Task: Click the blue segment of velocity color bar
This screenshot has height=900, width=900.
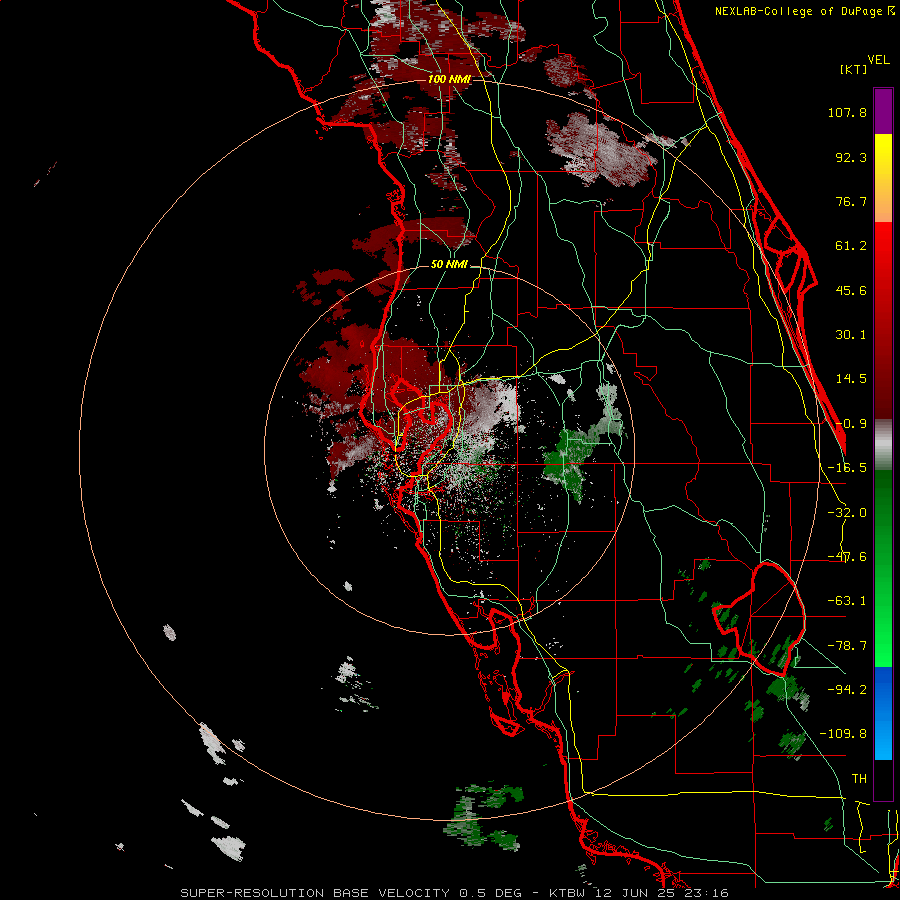Action: tap(883, 713)
